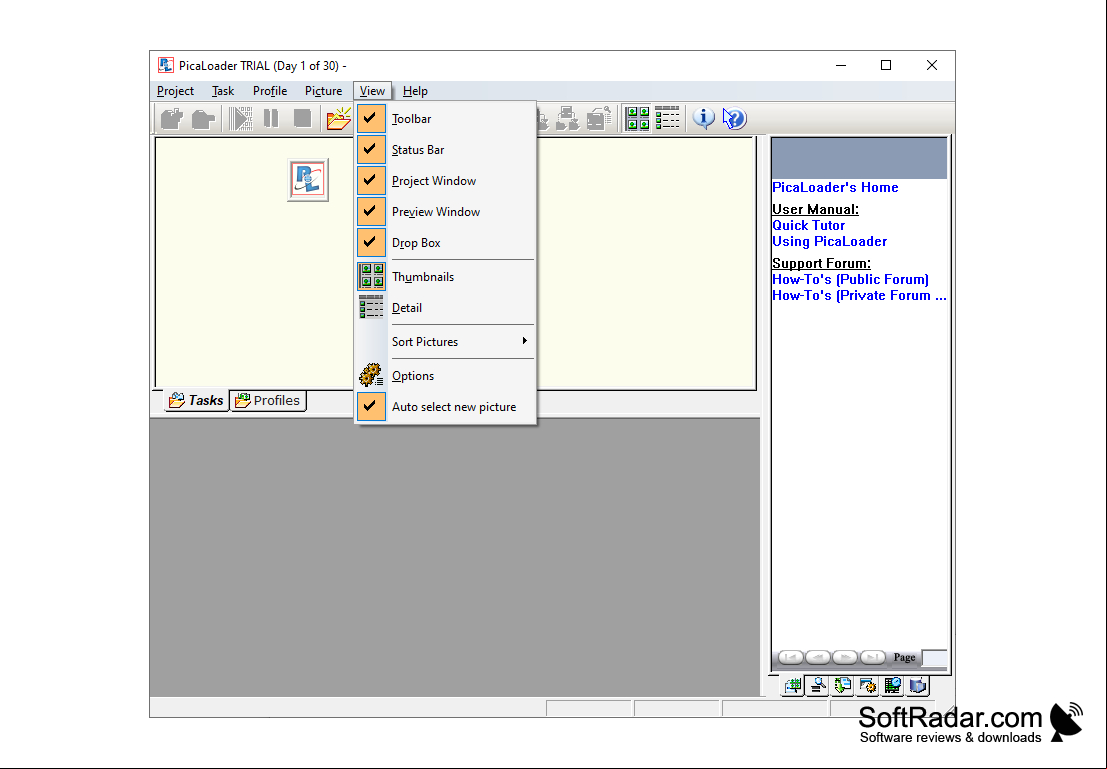Click the PicaLoader drop box logo
This screenshot has width=1107, height=769.
coord(308,180)
